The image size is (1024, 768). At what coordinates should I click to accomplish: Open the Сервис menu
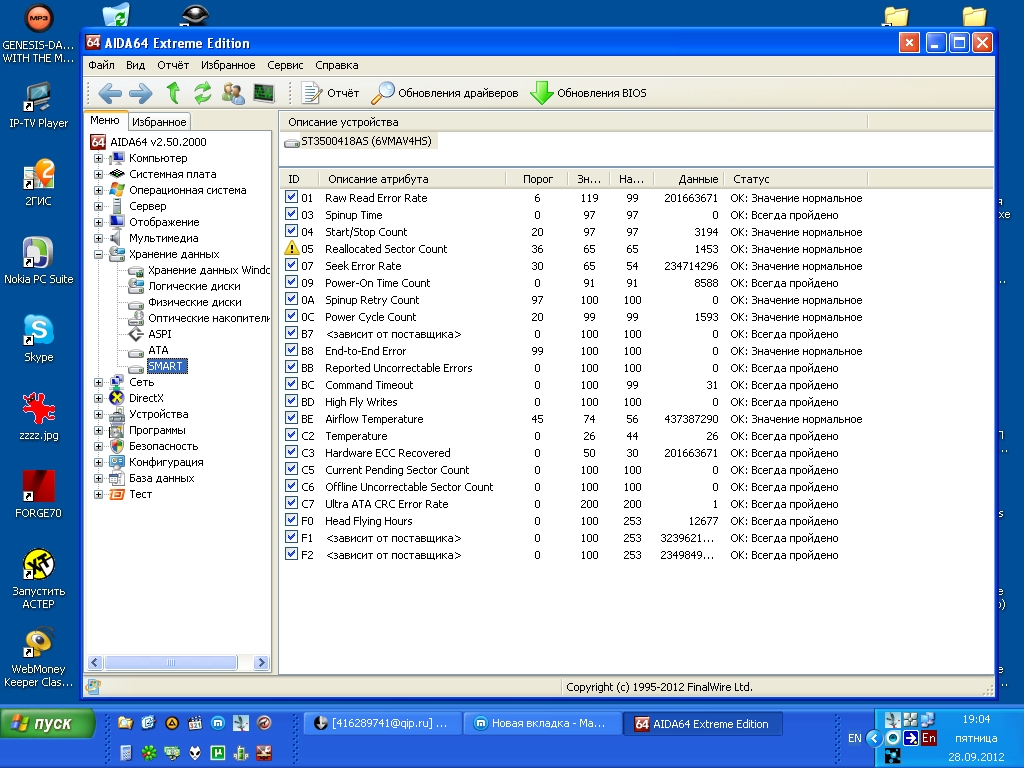(285, 65)
